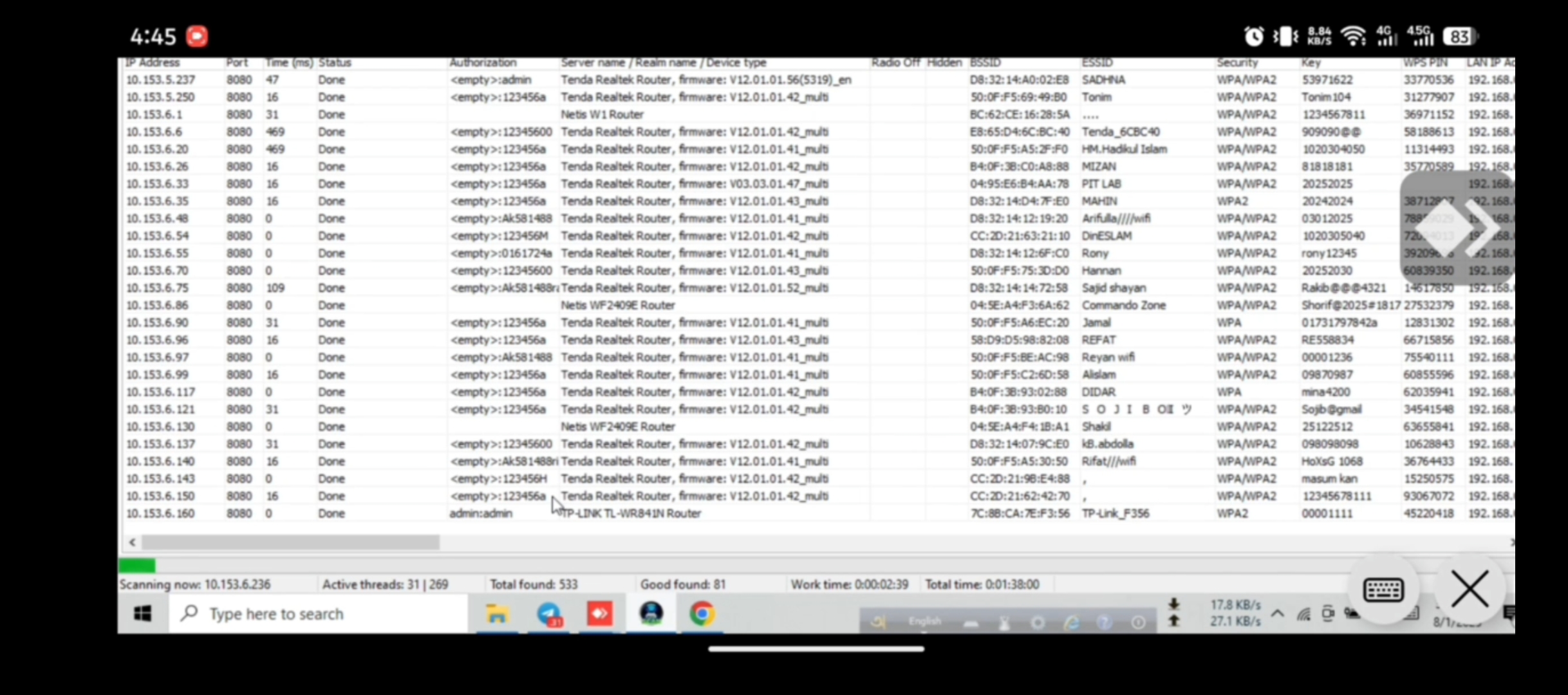Open the Windows Start menu
The width and height of the screenshot is (1568, 695).
pos(143,614)
